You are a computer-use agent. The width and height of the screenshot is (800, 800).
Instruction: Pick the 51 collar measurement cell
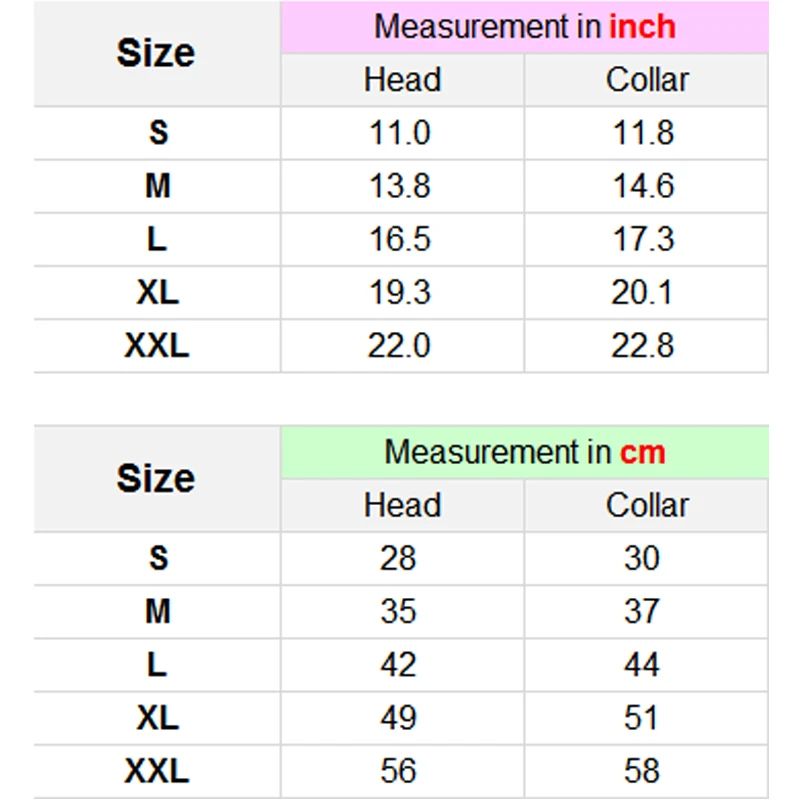click(642, 717)
